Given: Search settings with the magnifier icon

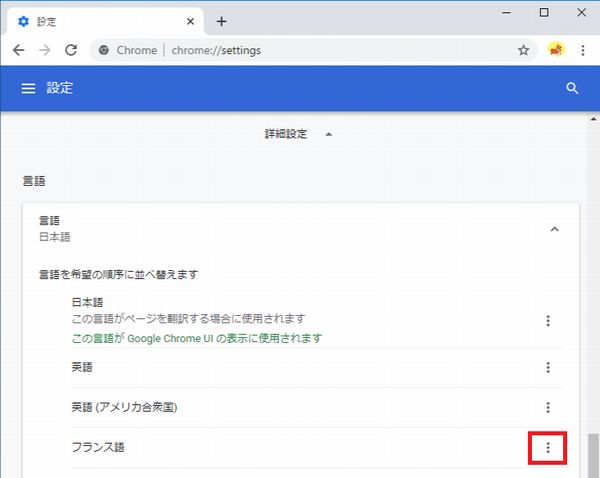Looking at the screenshot, I should (x=572, y=88).
